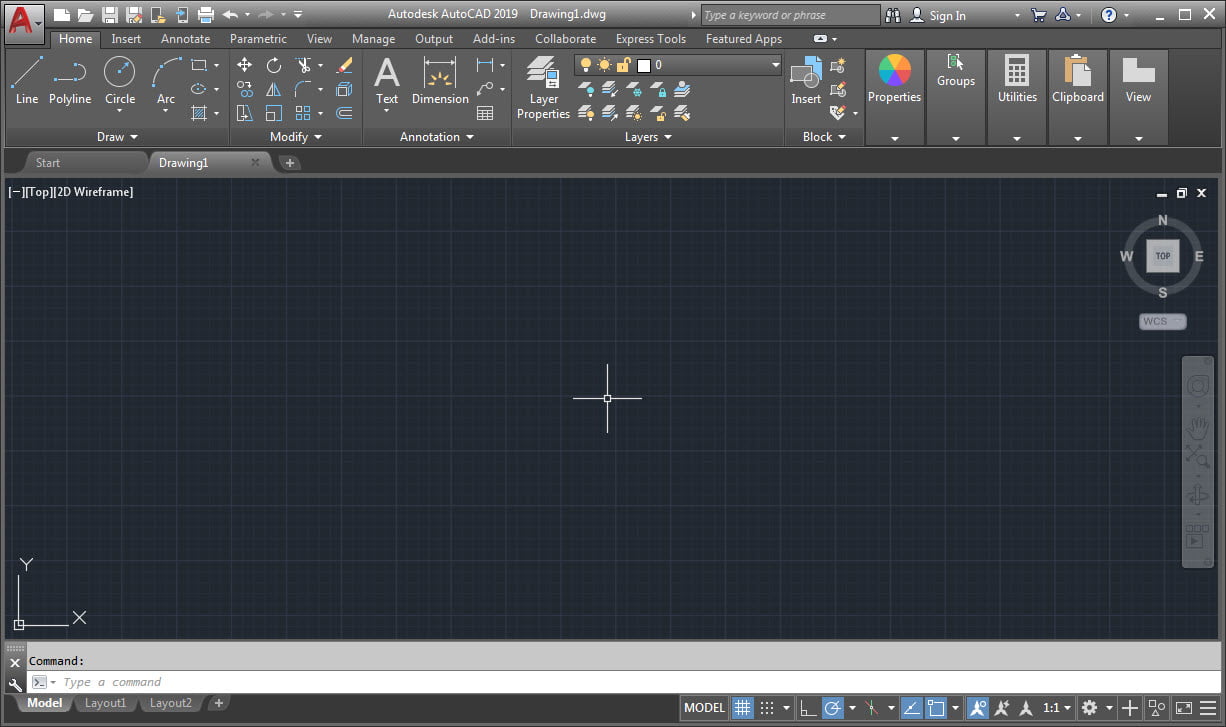Expand the Layers panel

click(648, 137)
